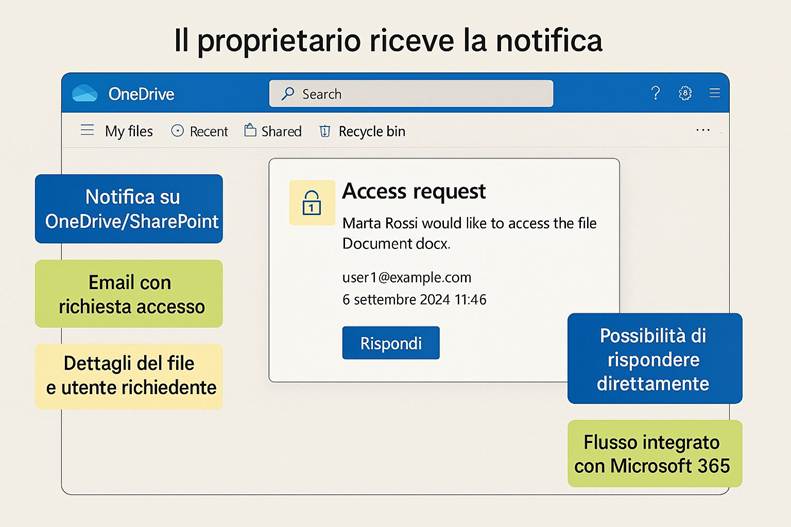Toggle navigation menu beside My files

point(87,130)
